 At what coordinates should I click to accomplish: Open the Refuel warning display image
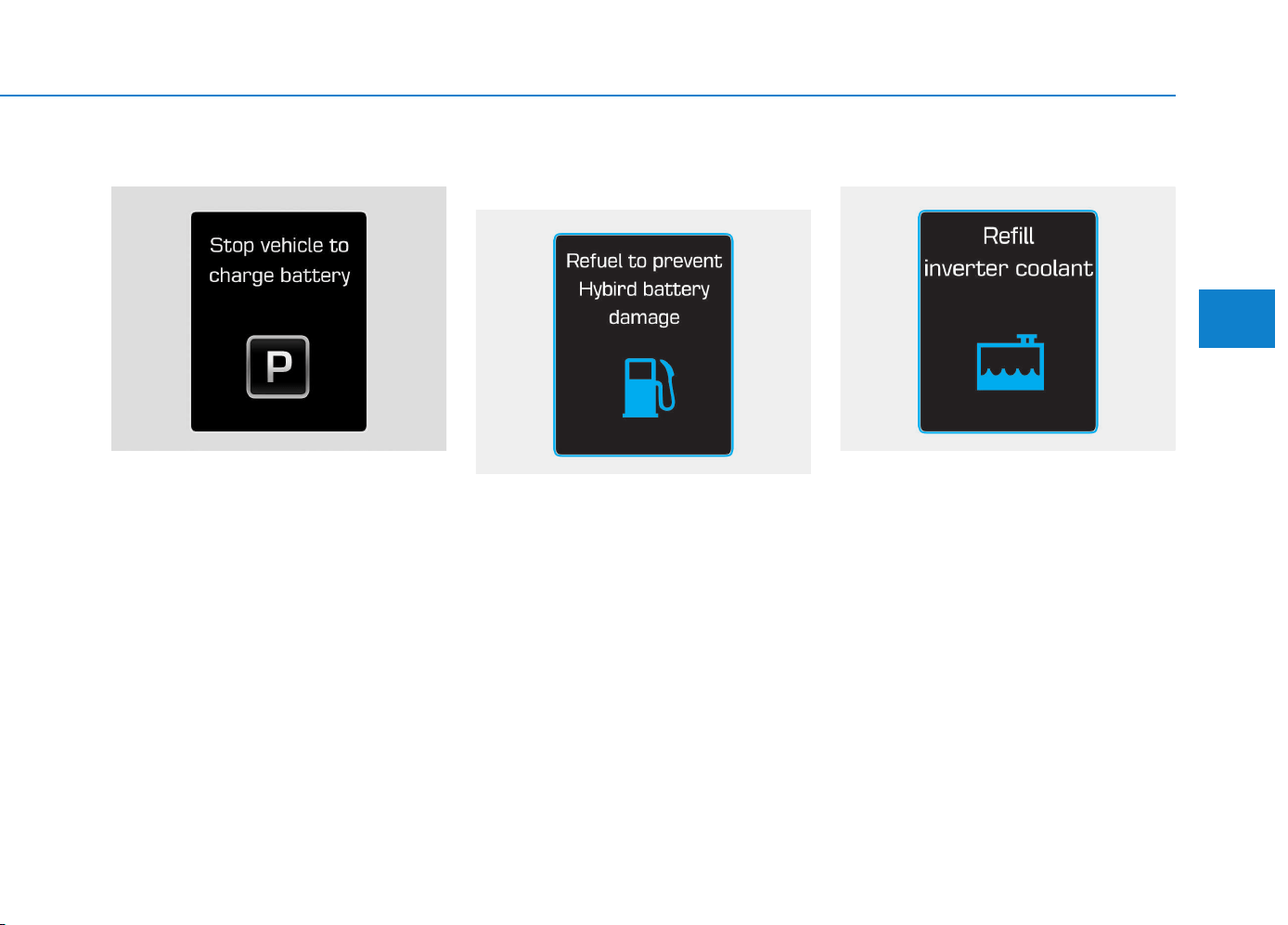pos(643,342)
